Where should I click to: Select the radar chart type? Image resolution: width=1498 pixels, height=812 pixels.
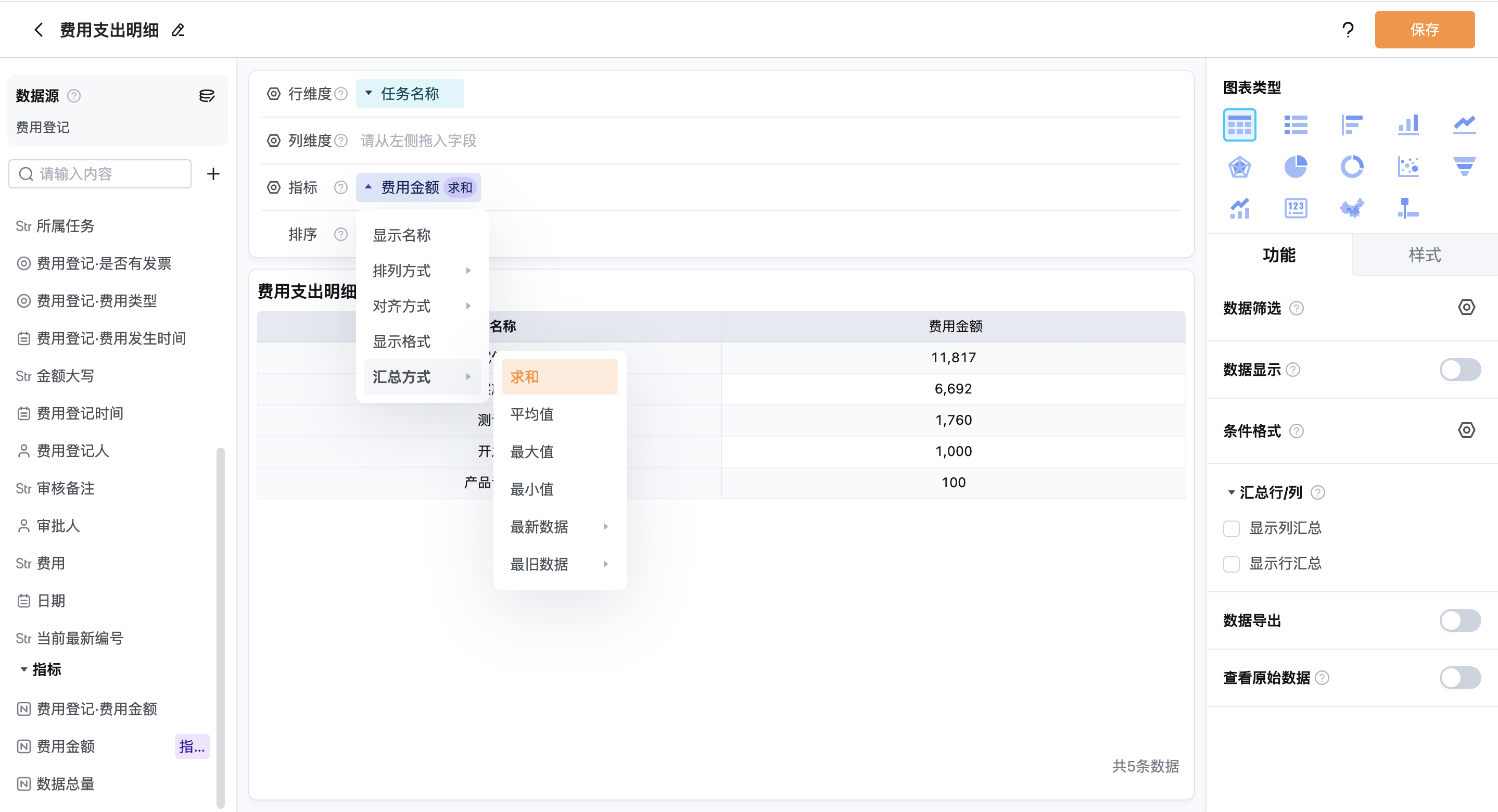[1239, 167]
